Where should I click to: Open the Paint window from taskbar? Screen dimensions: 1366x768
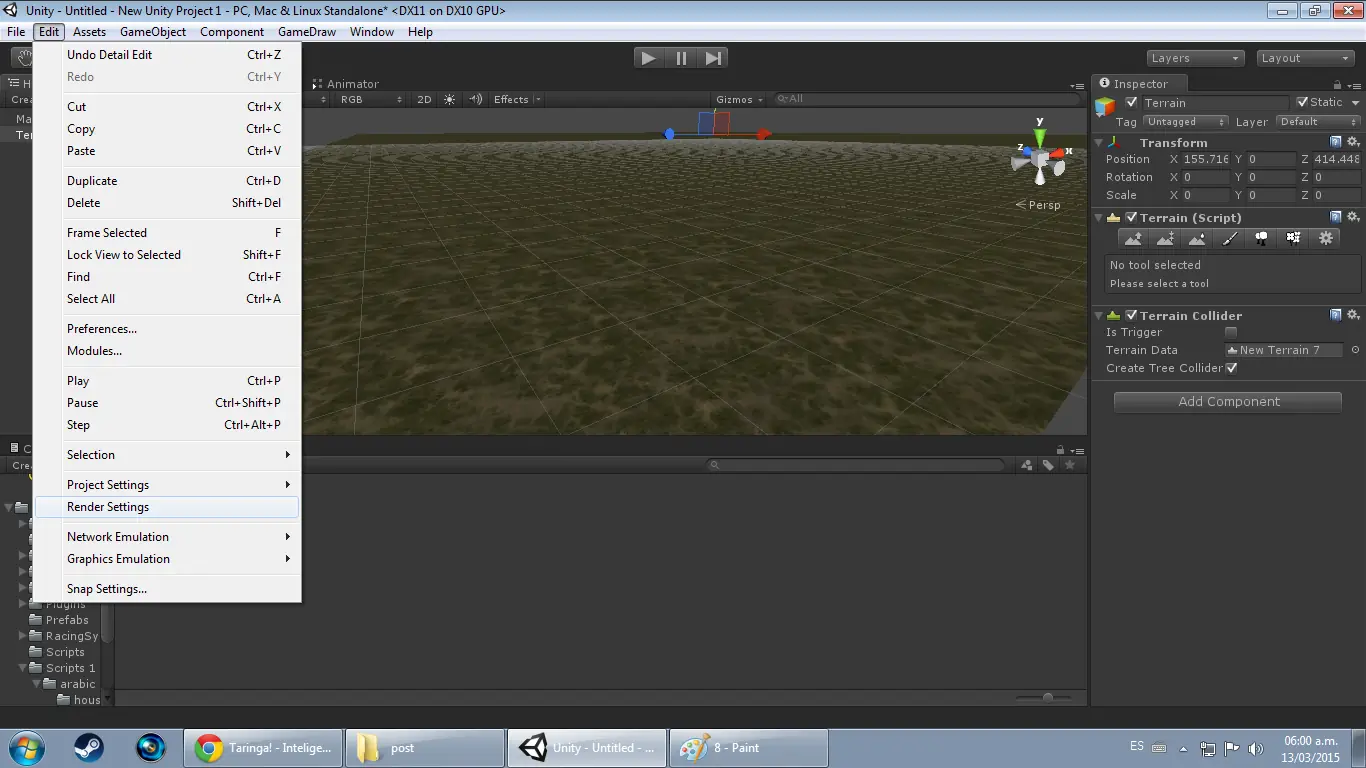[x=748, y=748]
